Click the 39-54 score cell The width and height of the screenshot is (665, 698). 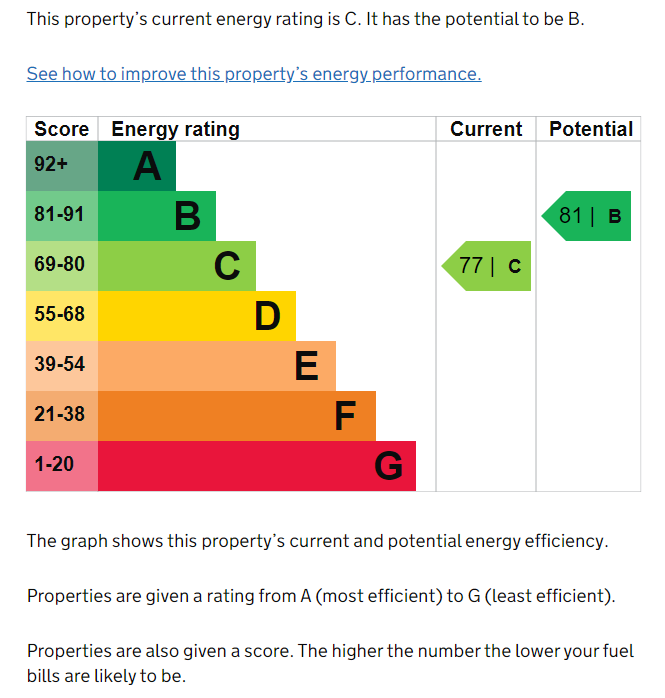(x=61, y=366)
